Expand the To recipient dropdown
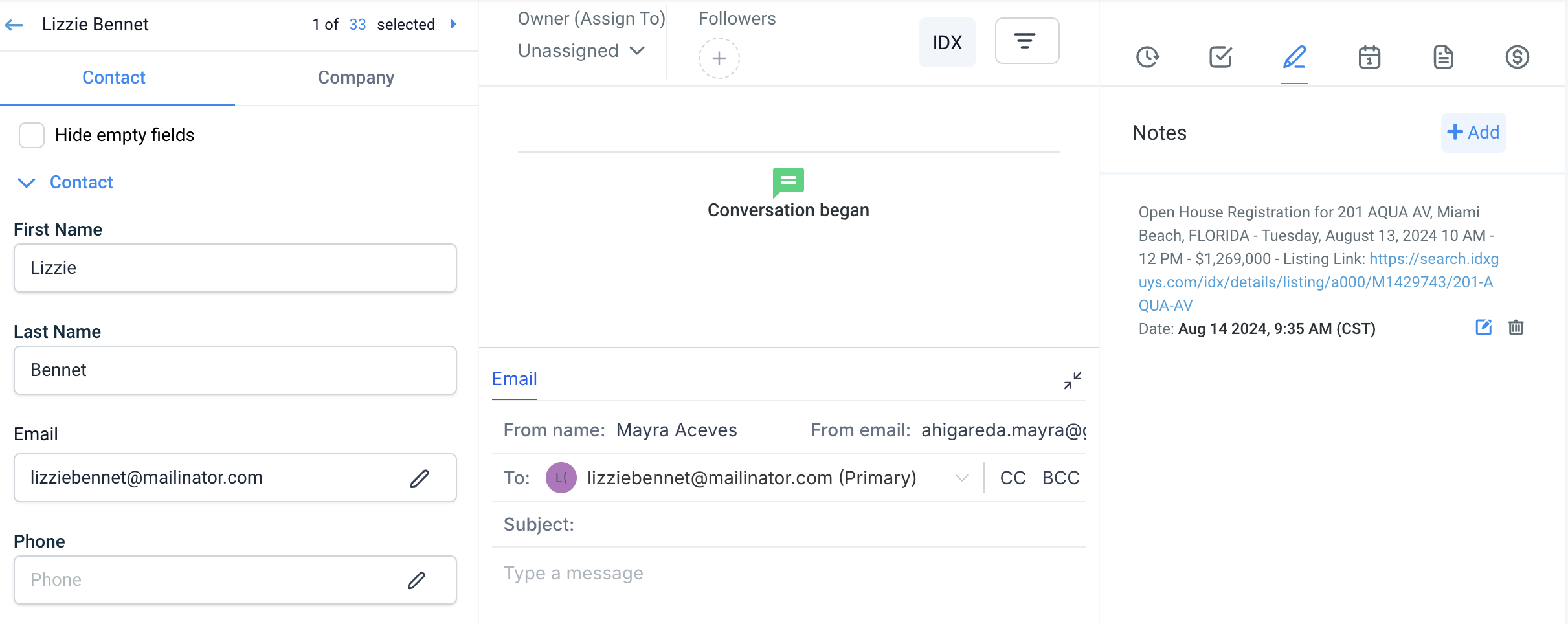1568x624 pixels. (961, 478)
